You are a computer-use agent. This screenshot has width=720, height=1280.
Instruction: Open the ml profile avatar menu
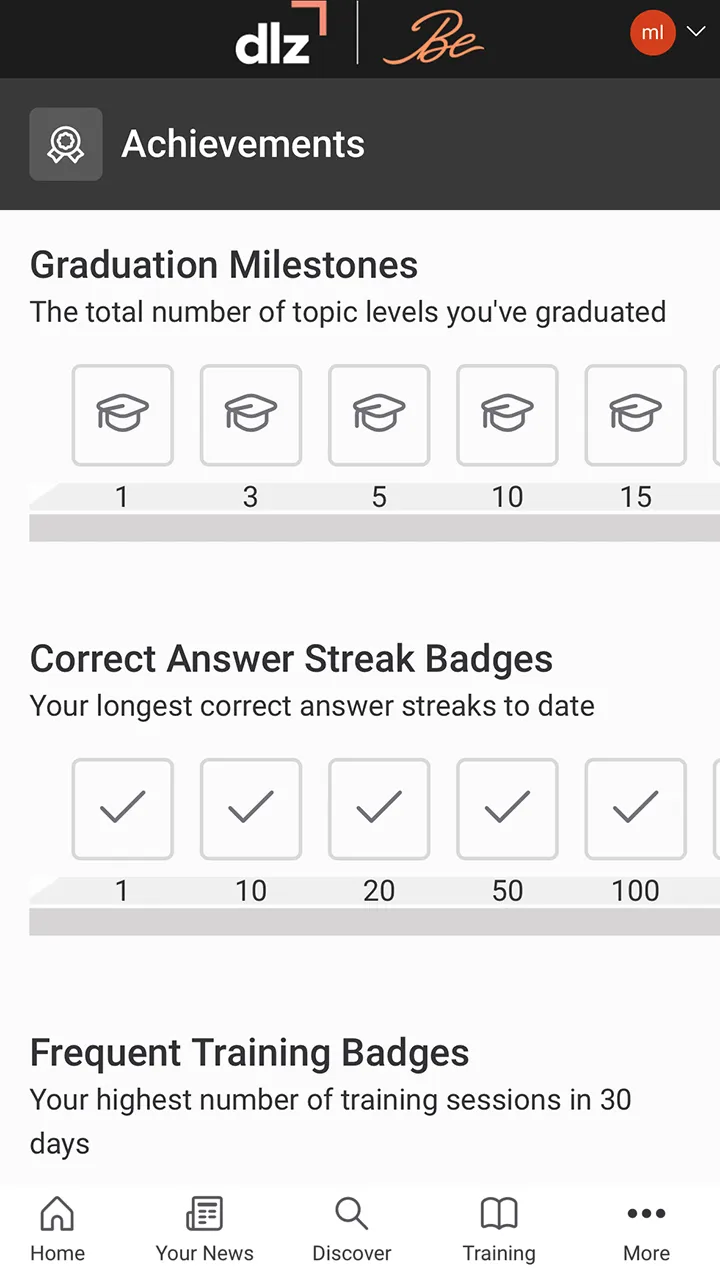click(x=653, y=33)
